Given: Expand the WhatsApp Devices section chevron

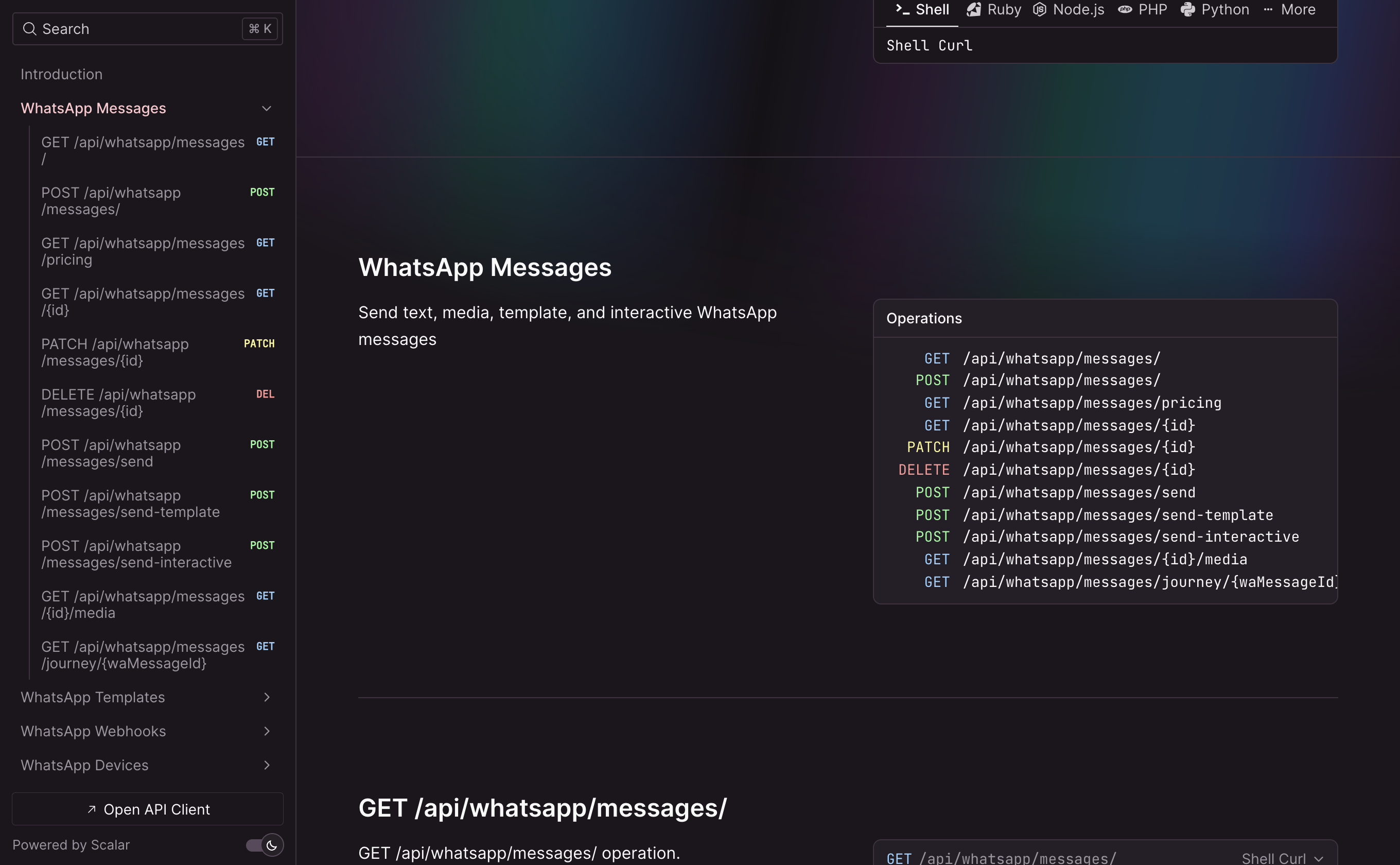Looking at the screenshot, I should 267,765.
